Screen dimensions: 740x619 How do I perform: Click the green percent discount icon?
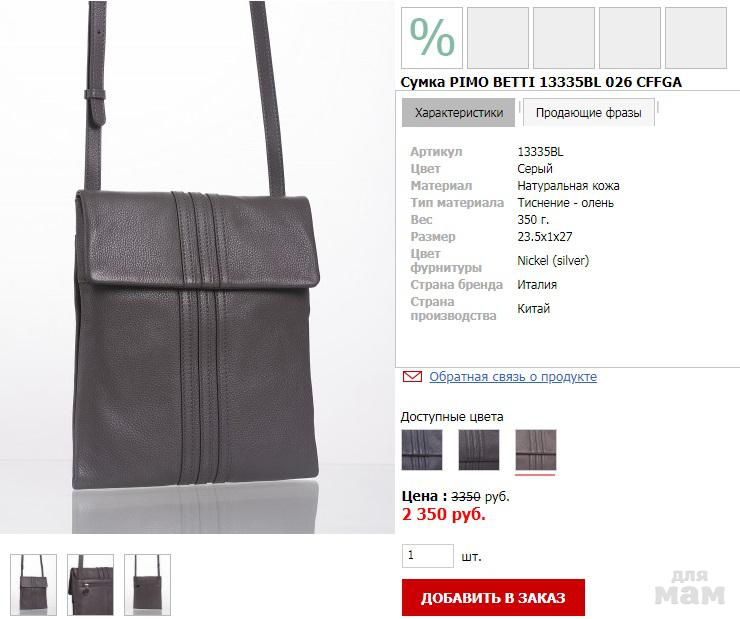(432, 38)
